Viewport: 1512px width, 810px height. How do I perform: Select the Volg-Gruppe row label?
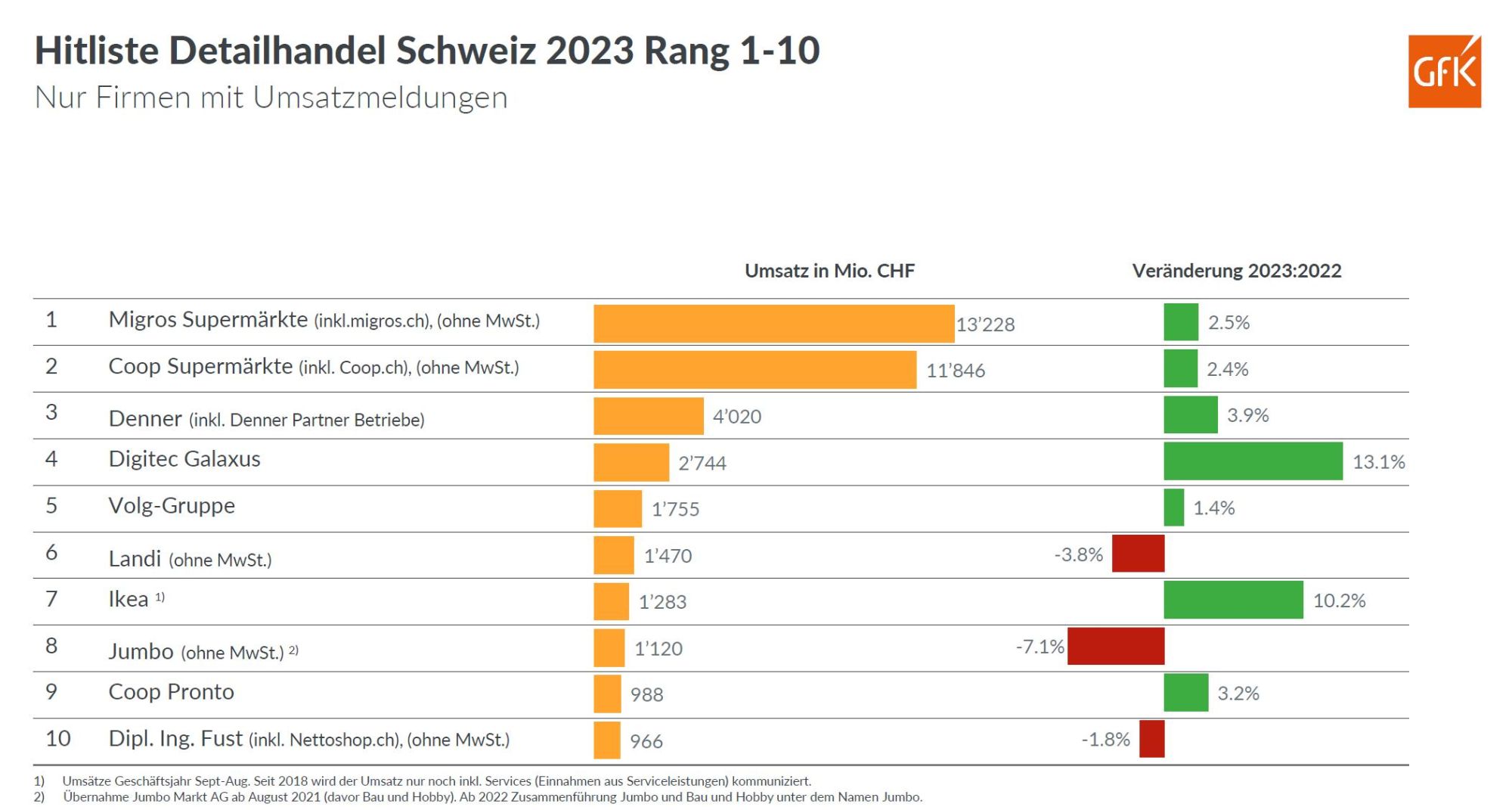pyautogui.click(x=172, y=505)
